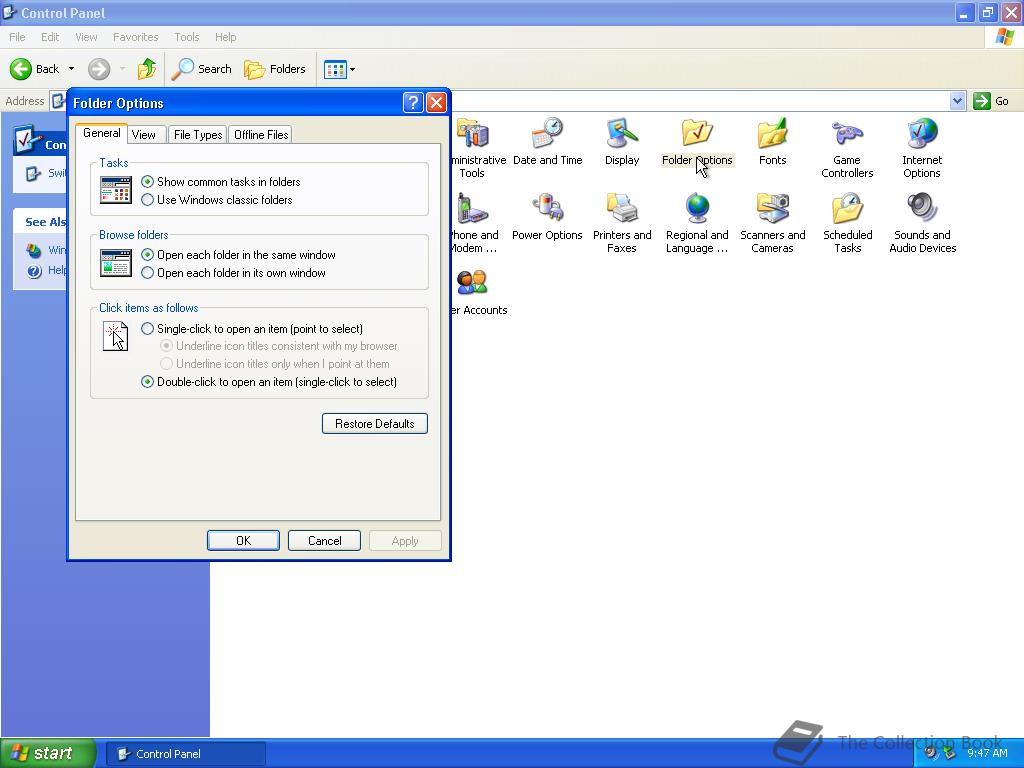Click Cancel in Folder Options
The image size is (1024, 768).
tap(325, 541)
